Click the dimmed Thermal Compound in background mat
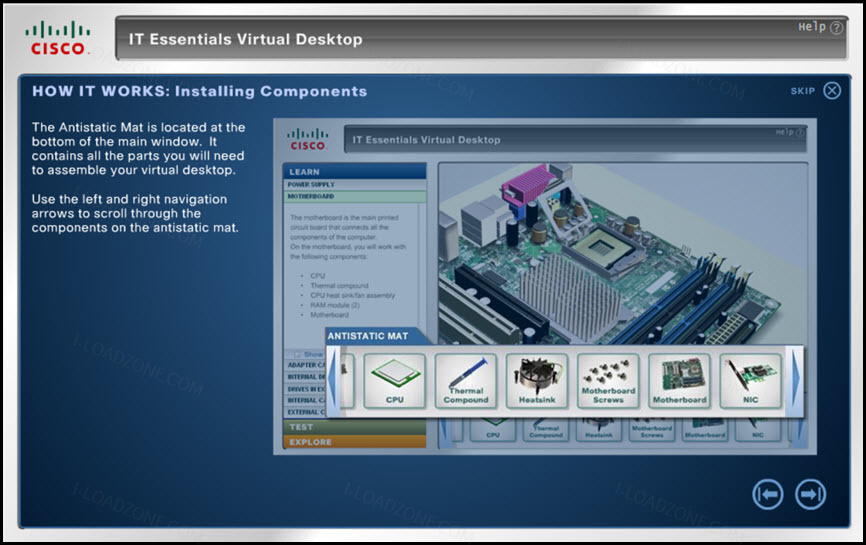Image resolution: width=866 pixels, height=545 pixels. [x=546, y=430]
